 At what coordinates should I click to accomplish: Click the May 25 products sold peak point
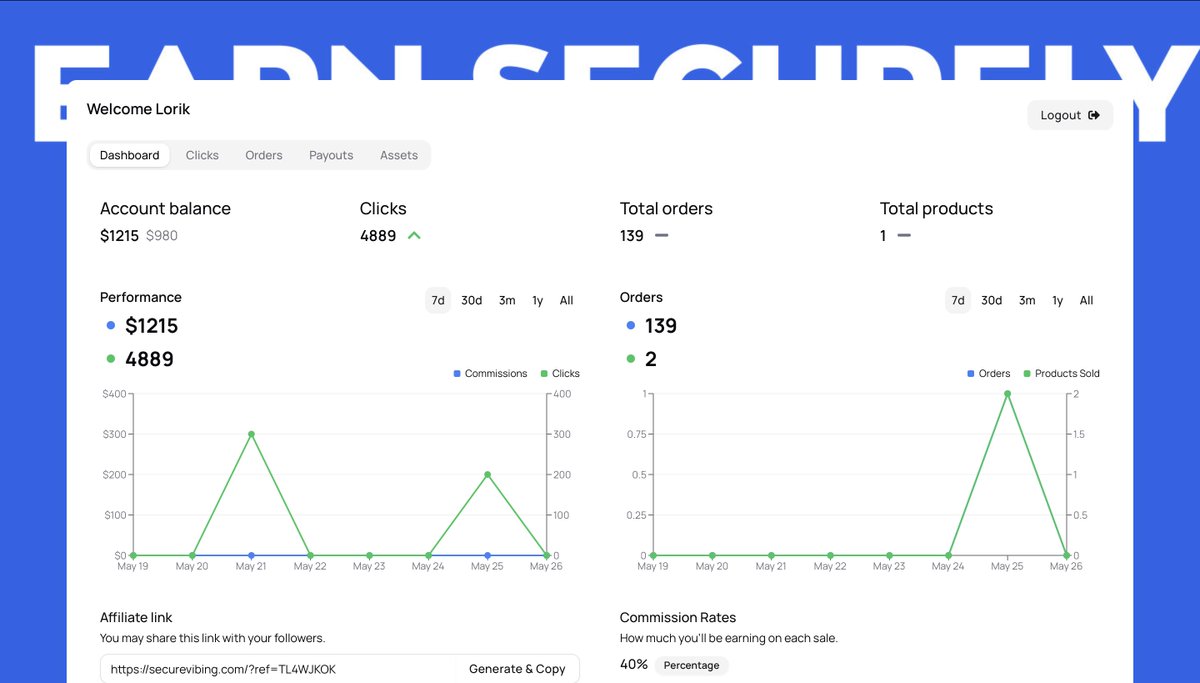pos(1007,394)
